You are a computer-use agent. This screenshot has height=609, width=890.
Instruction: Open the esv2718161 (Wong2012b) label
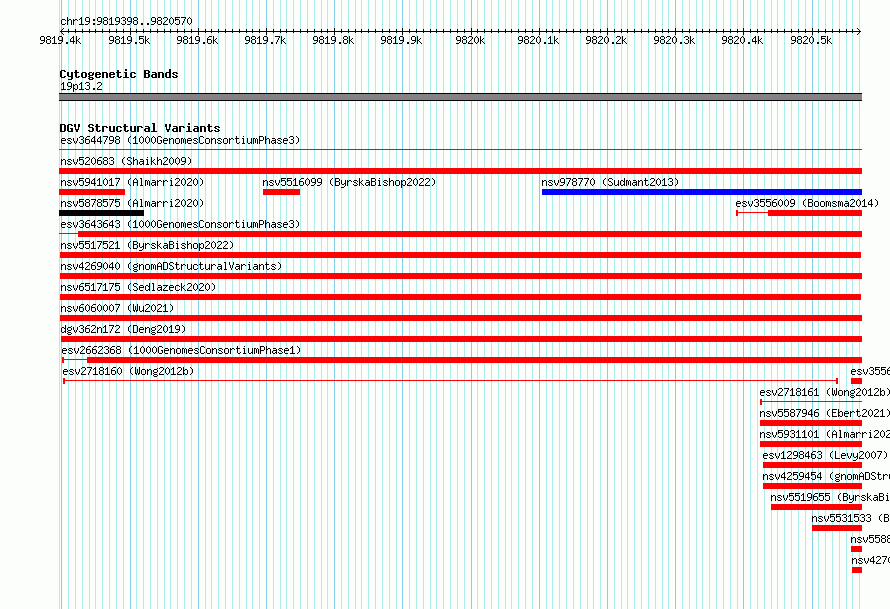pos(824,392)
